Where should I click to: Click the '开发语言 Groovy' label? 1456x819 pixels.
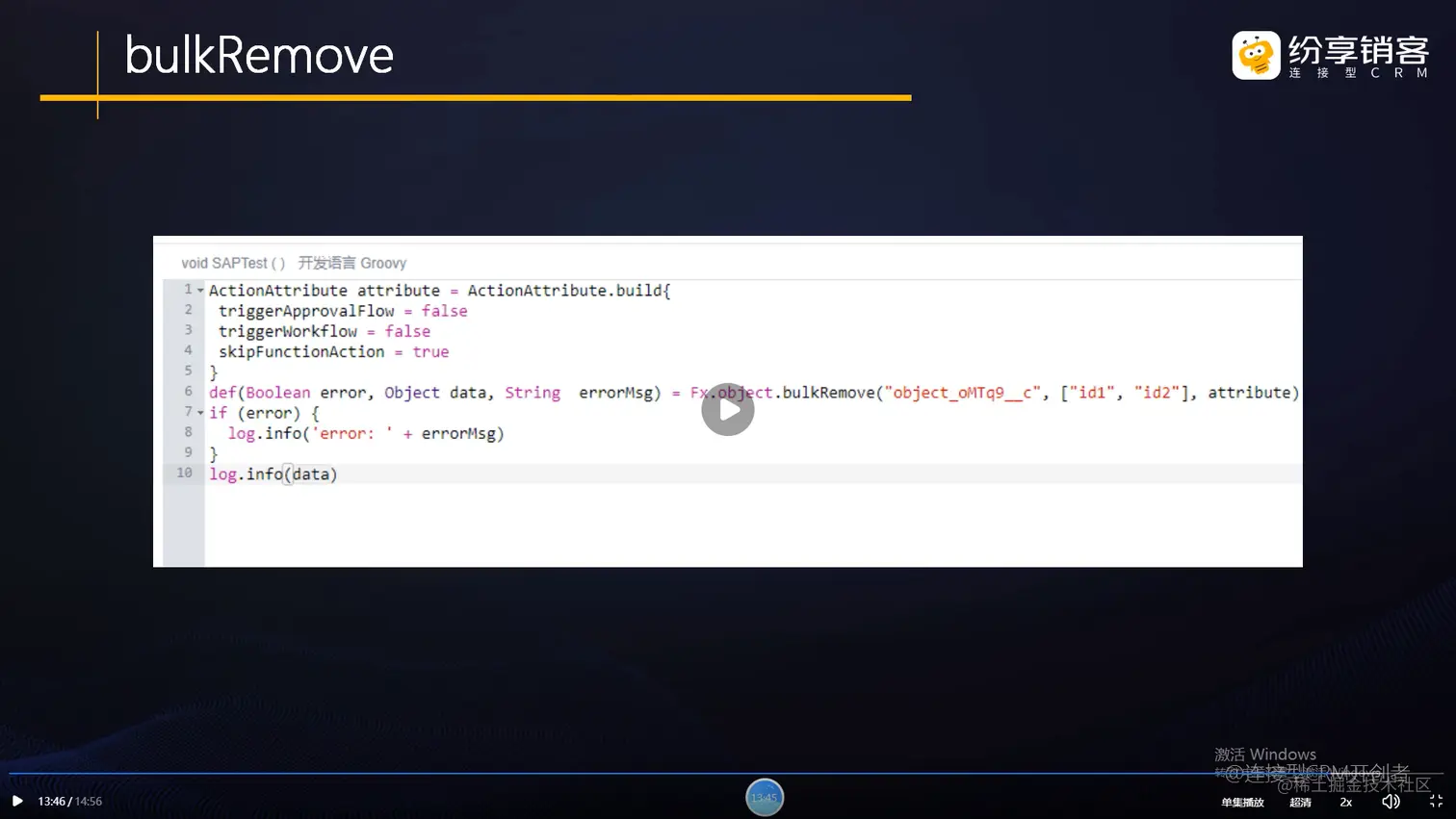[x=351, y=263]
